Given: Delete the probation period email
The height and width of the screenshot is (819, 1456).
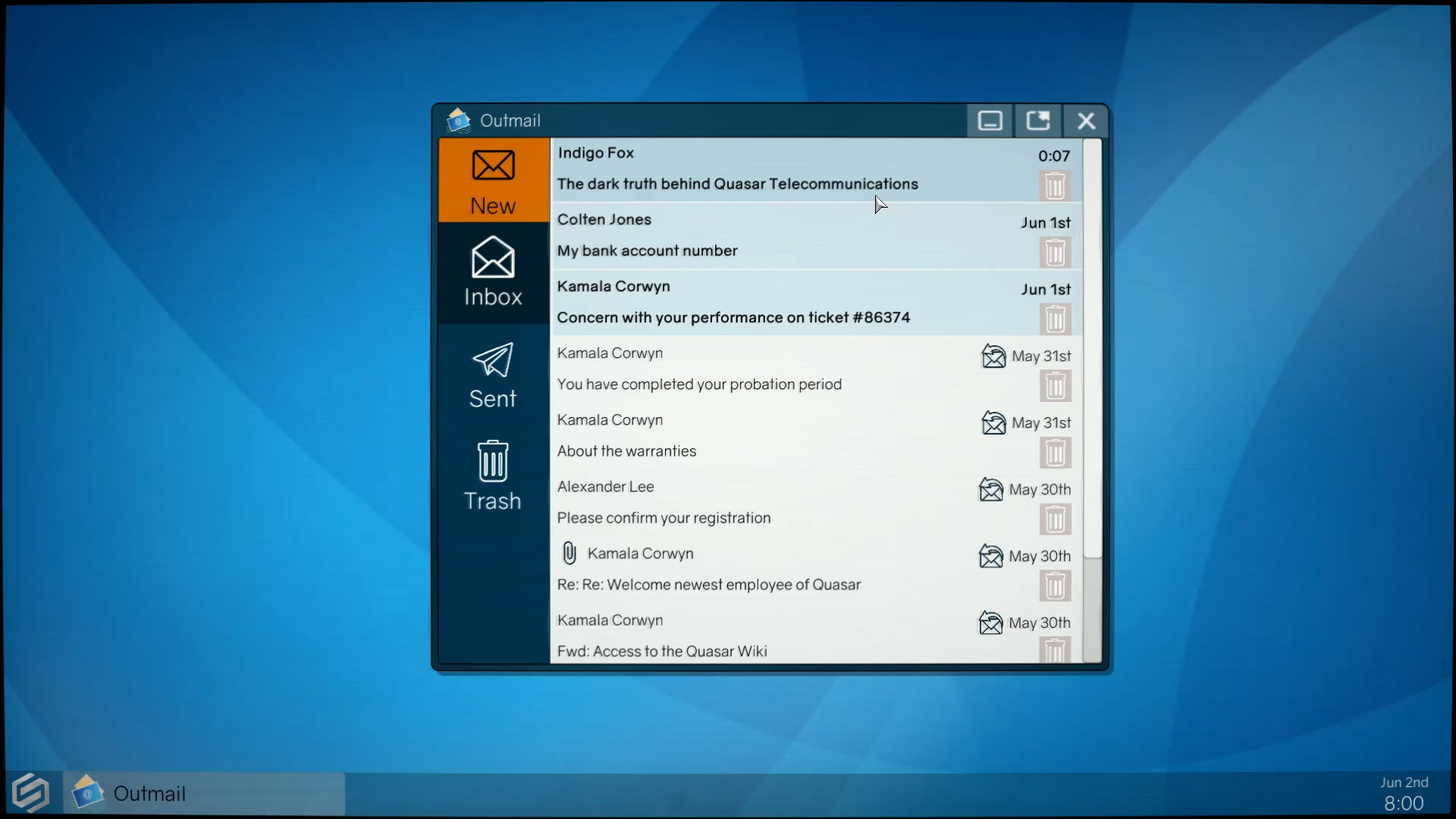Looking at the screenshot, I should point(1055,386).
